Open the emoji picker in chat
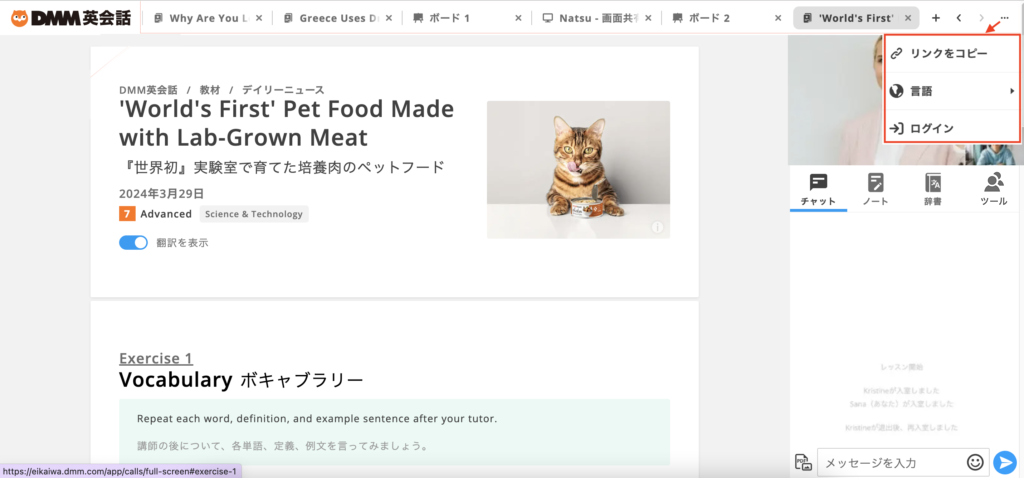This screenshot has width=1024, height=478. [x=975, y=462]
